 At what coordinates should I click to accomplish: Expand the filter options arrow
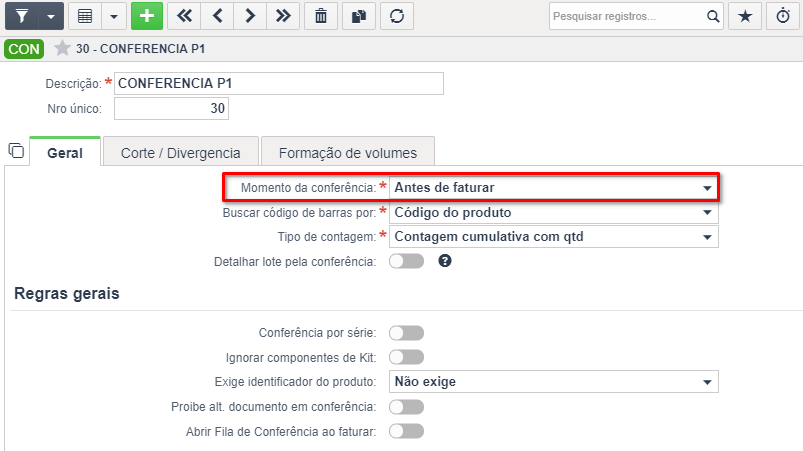51,16
